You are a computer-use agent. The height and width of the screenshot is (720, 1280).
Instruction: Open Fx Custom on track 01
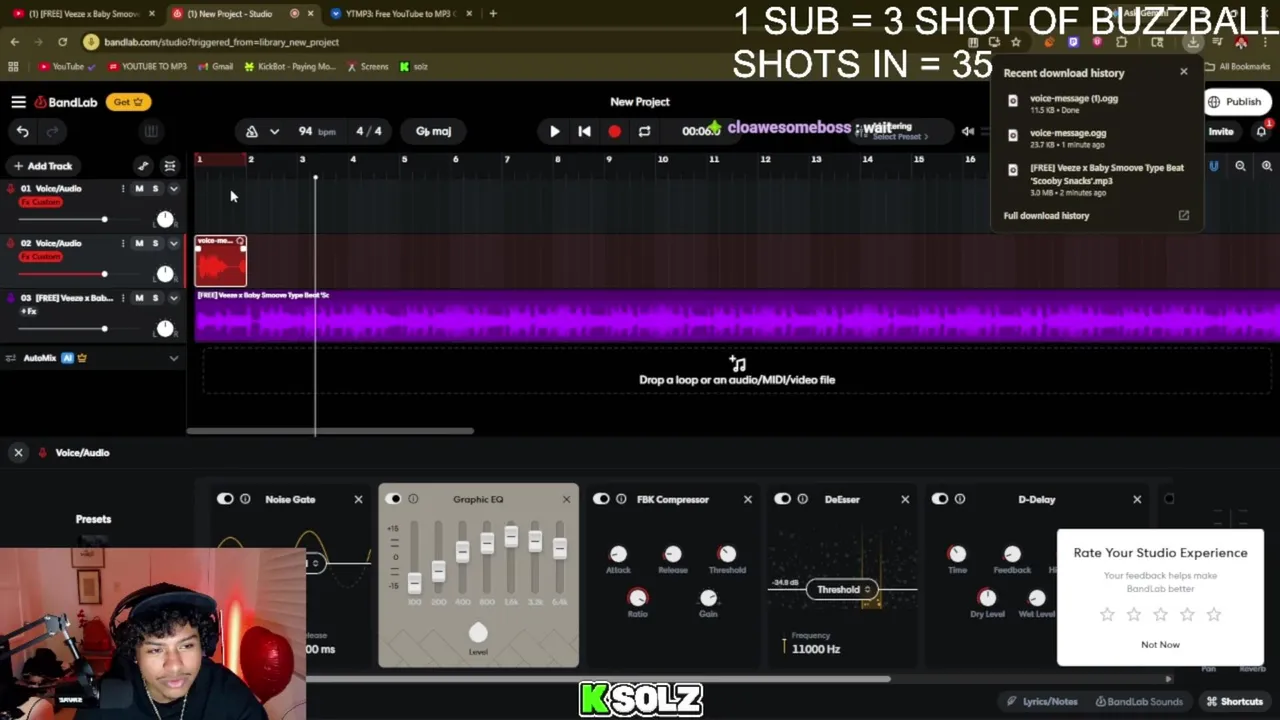click(40, 202)
